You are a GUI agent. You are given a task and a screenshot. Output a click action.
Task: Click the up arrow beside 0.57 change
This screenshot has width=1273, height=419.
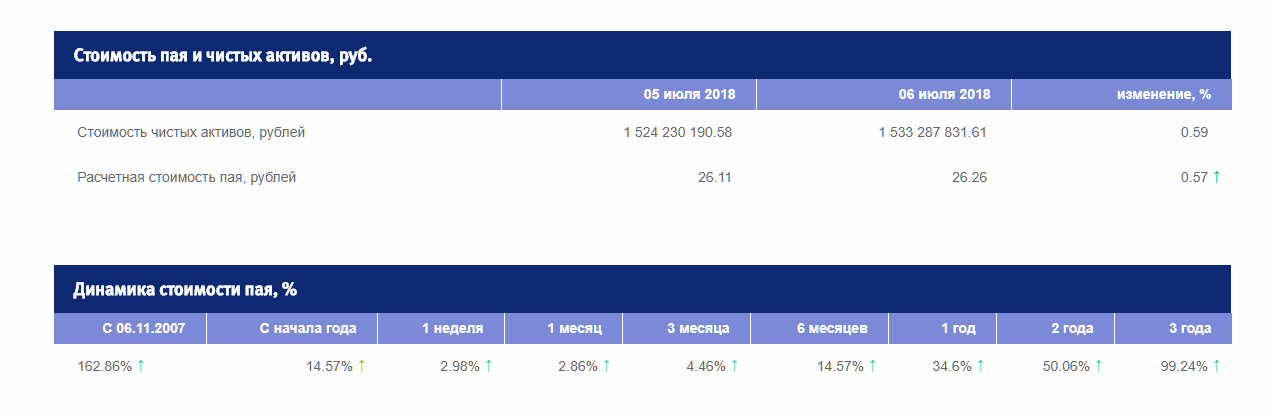click(x=1216, y=177)
